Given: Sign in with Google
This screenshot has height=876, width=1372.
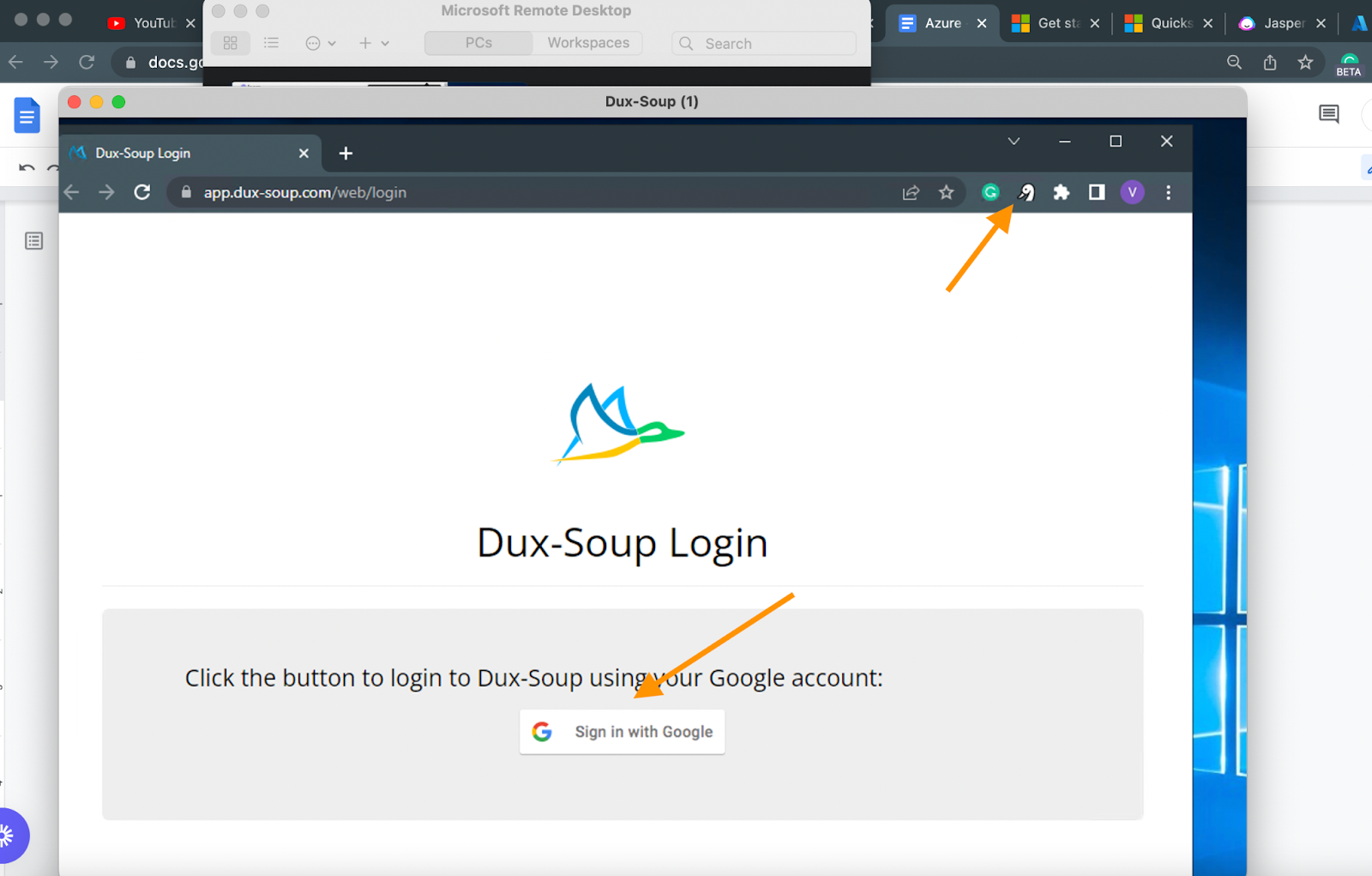Looking at the screenshot, I should 623,732.
